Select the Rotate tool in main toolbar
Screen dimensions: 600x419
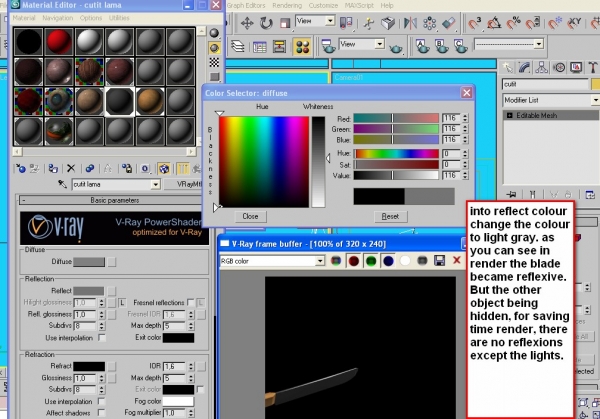[x=266, y=23]
